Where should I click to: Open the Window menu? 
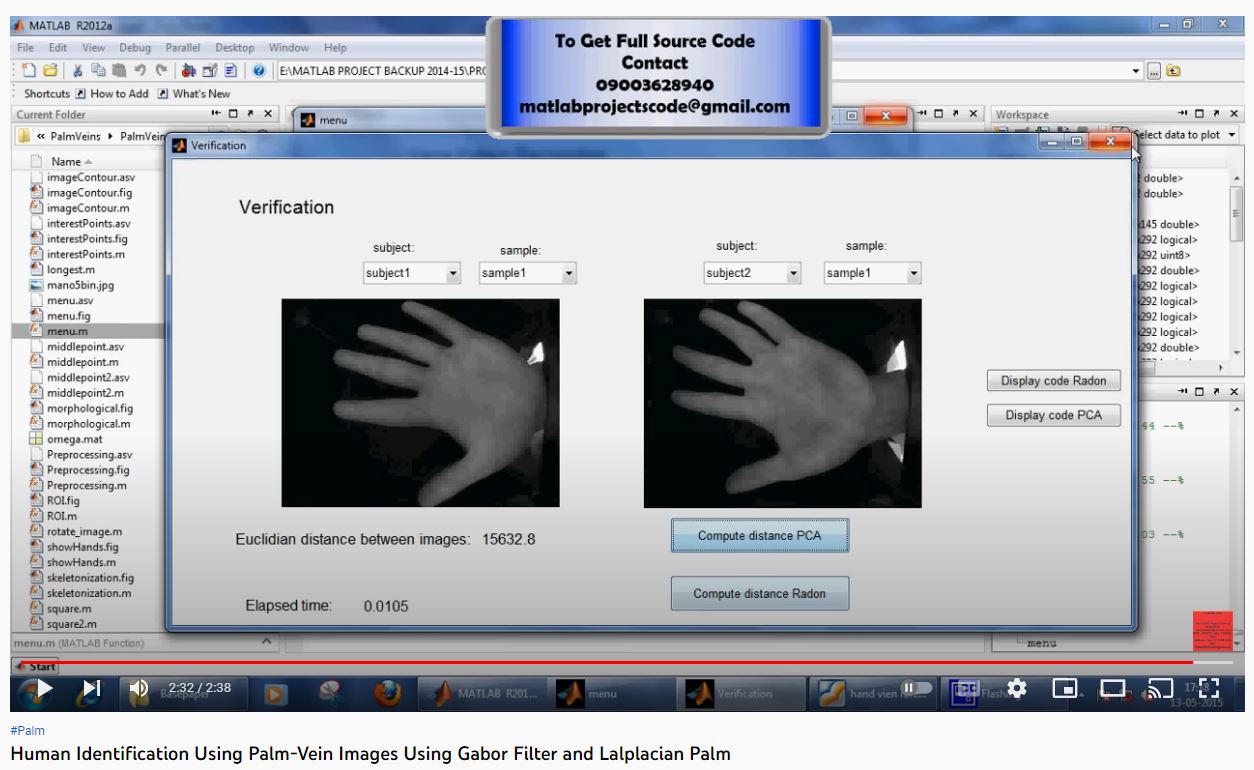[x=289, y=47]
